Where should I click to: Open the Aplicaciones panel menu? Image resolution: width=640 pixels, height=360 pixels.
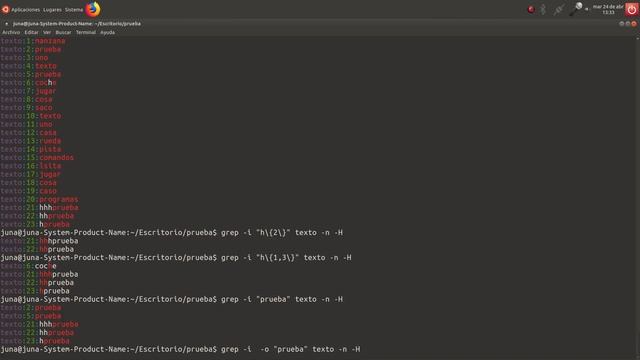(x=26, y=9)
